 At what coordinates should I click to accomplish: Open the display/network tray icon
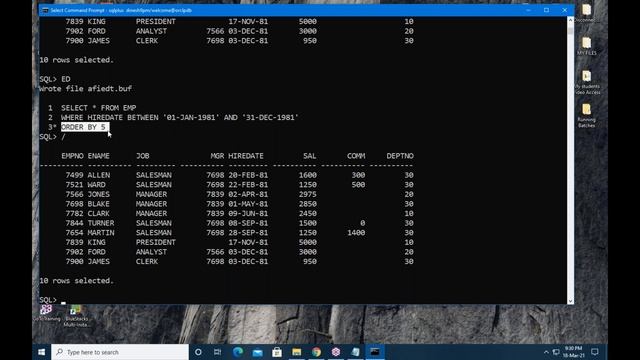pyautogui.click(x=556, y=352)
